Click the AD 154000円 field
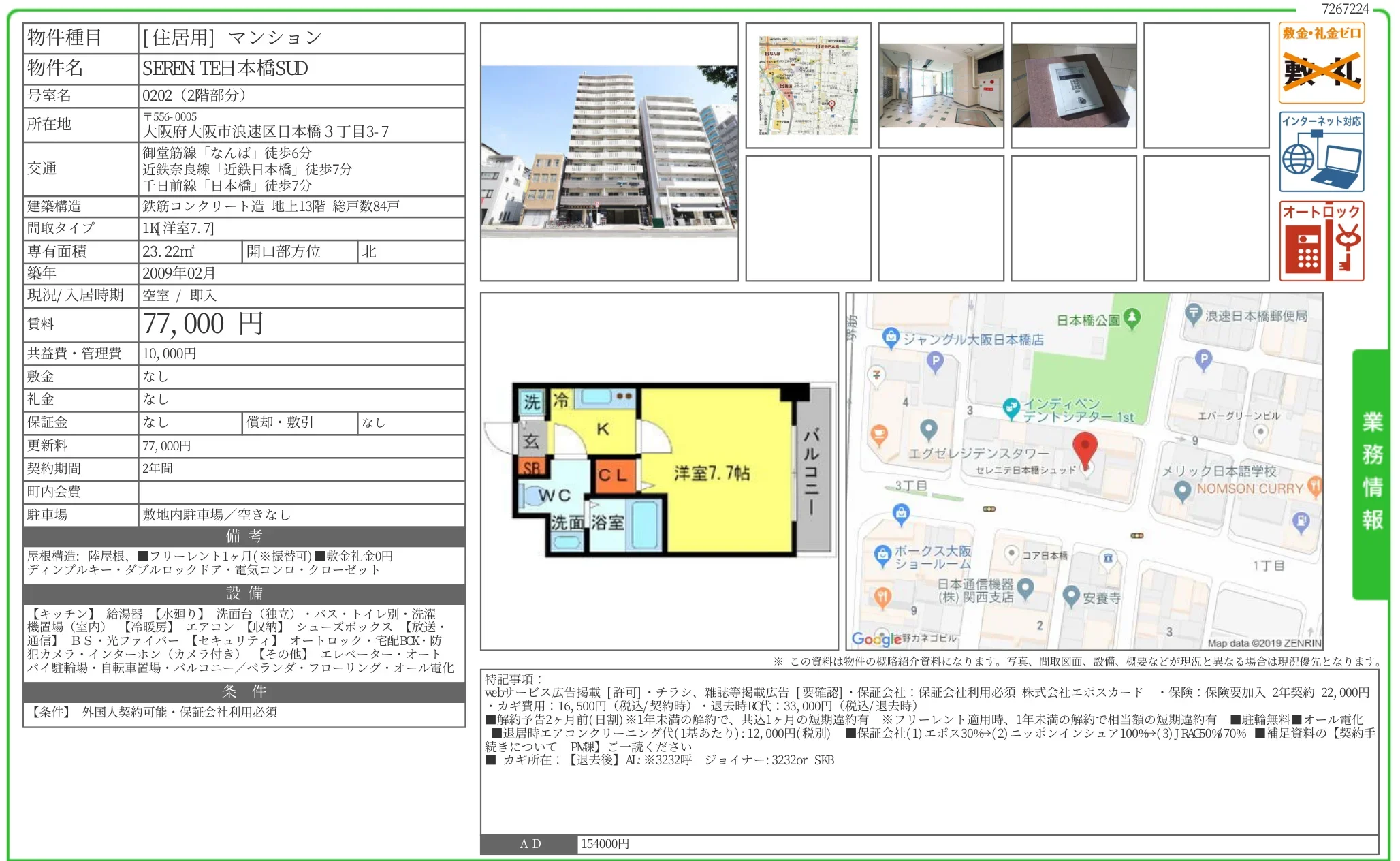 [605, 844]
